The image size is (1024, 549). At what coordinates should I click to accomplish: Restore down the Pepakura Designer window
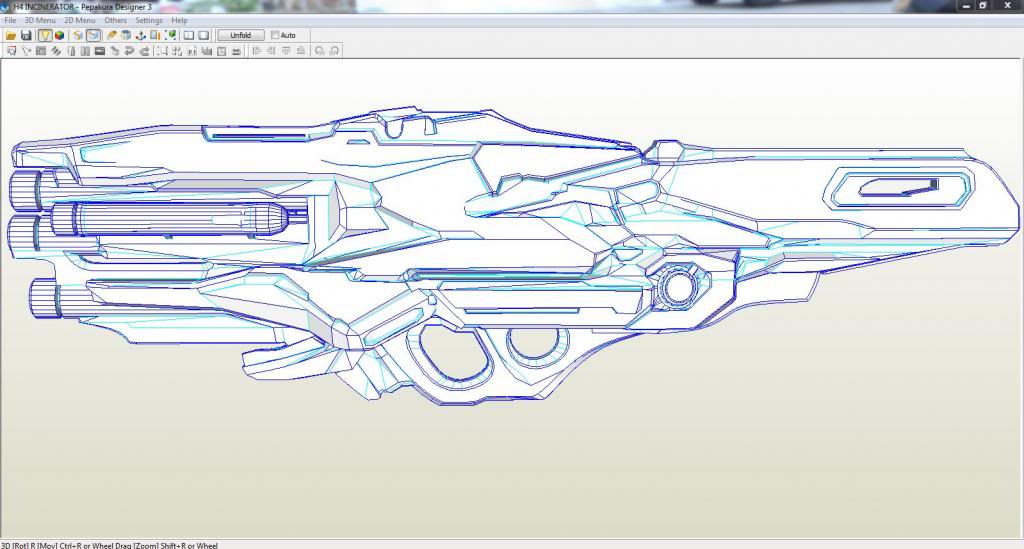tap(983, 5)
